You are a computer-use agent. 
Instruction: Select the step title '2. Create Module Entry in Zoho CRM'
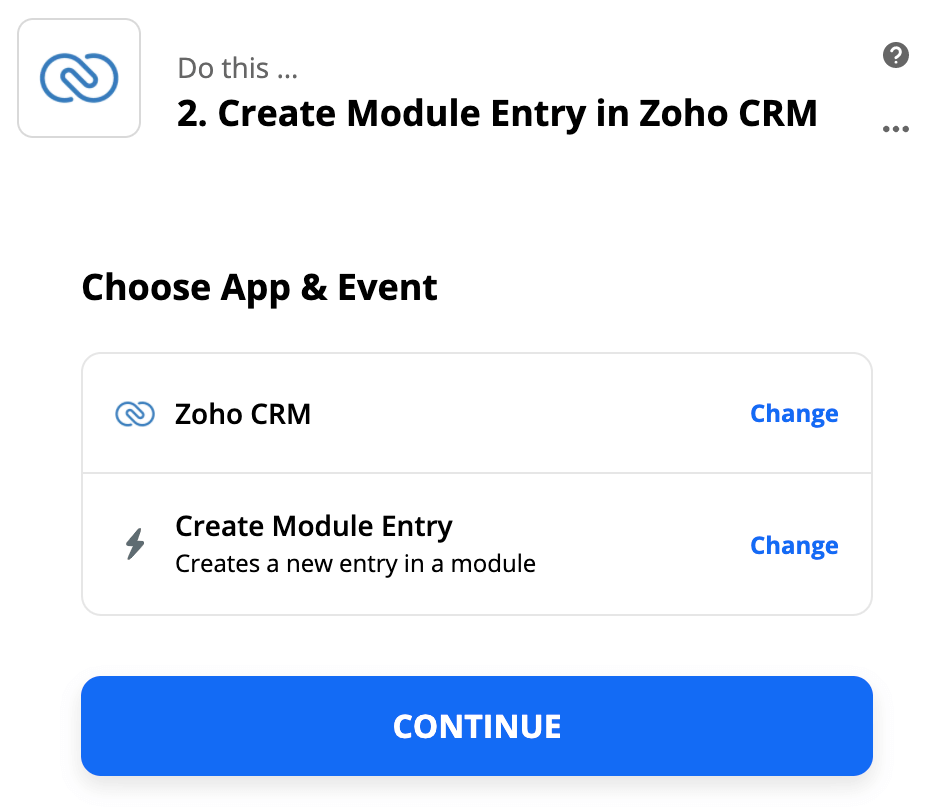[497, 114]
